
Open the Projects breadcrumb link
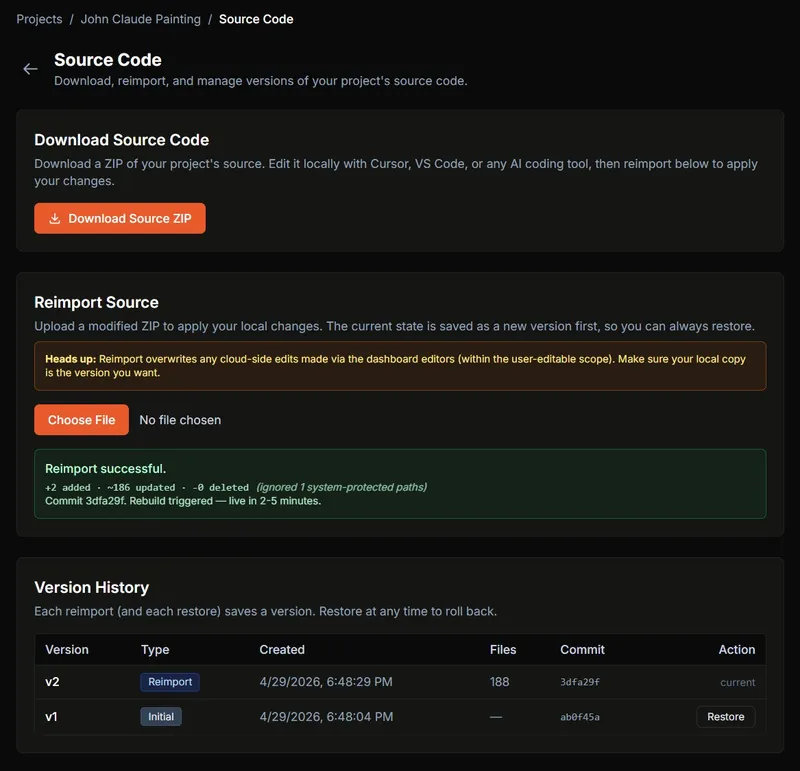[39, 19]
